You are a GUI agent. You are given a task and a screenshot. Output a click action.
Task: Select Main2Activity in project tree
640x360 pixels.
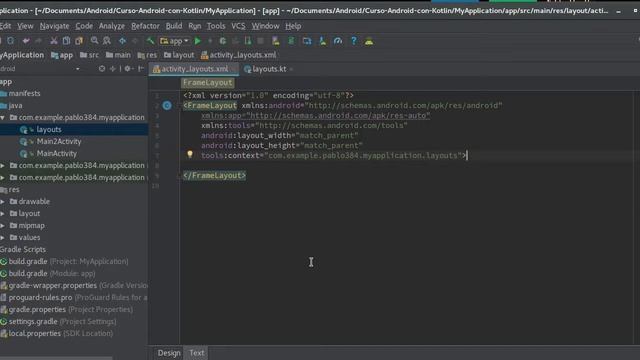[59, 142]
